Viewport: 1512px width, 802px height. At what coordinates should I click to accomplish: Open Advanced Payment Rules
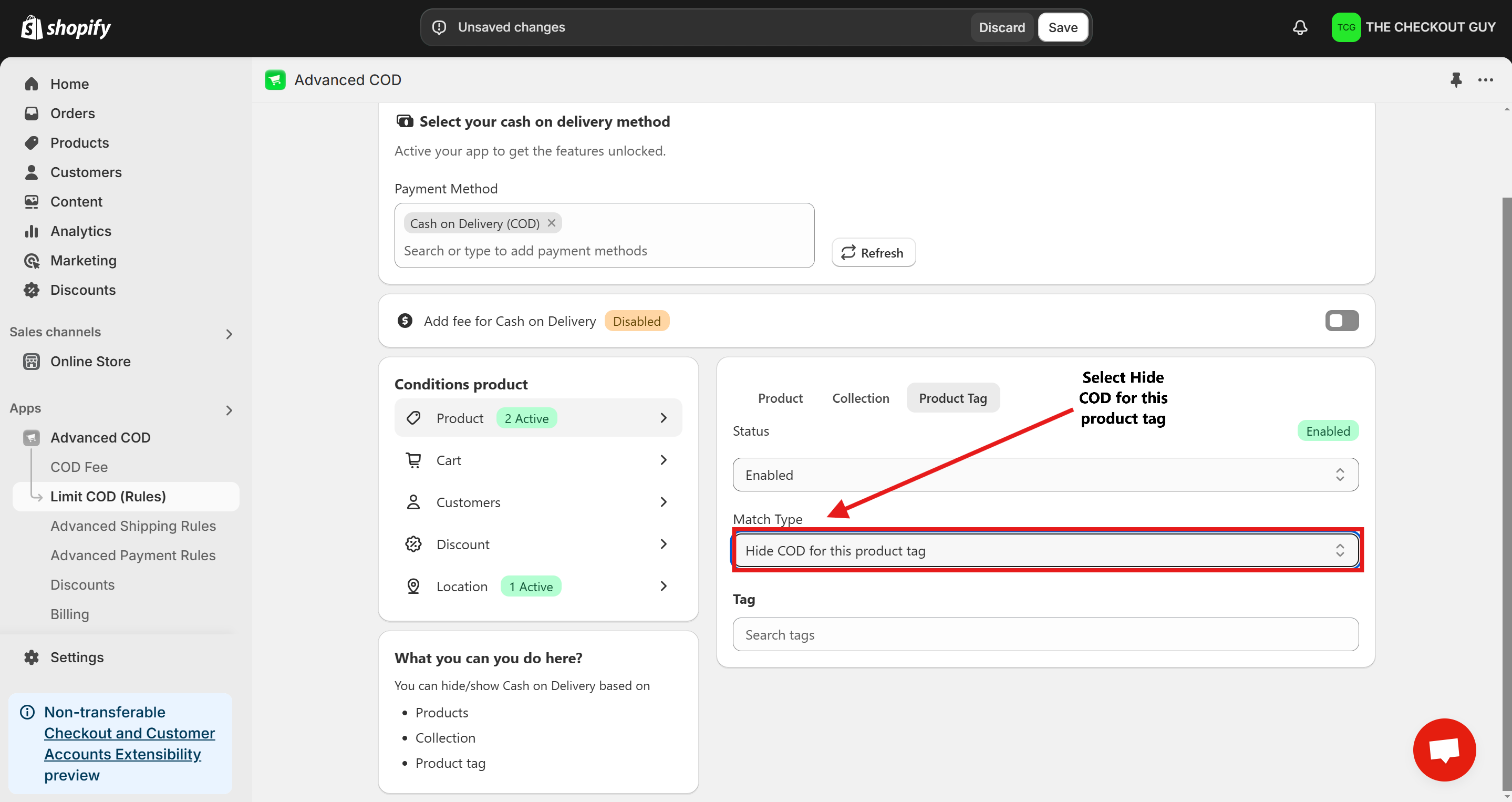coord(132,555)
